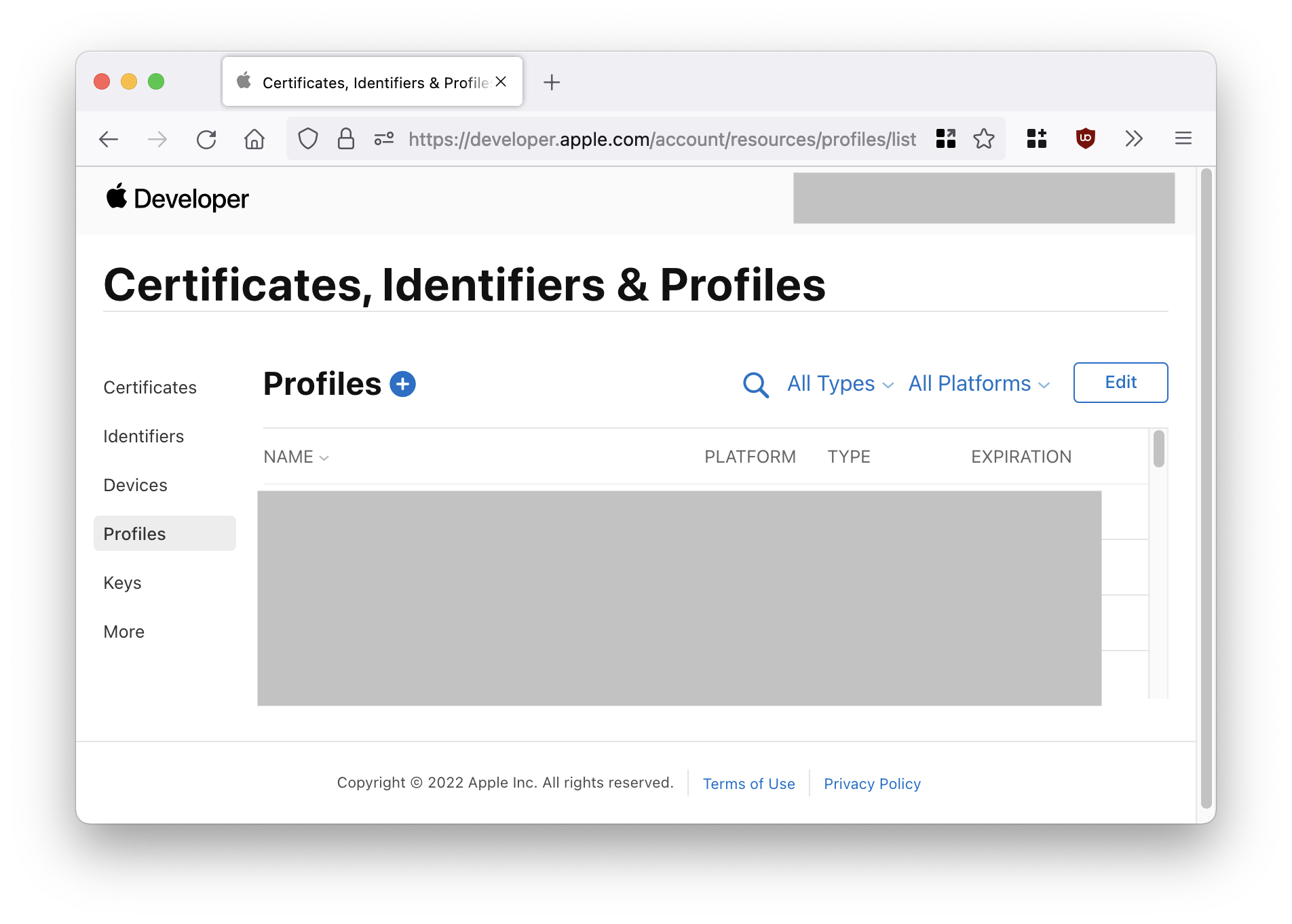This screenshot has width=1292, height=924.
Task: Click the TYPE column header
Action: pos(849,457)
